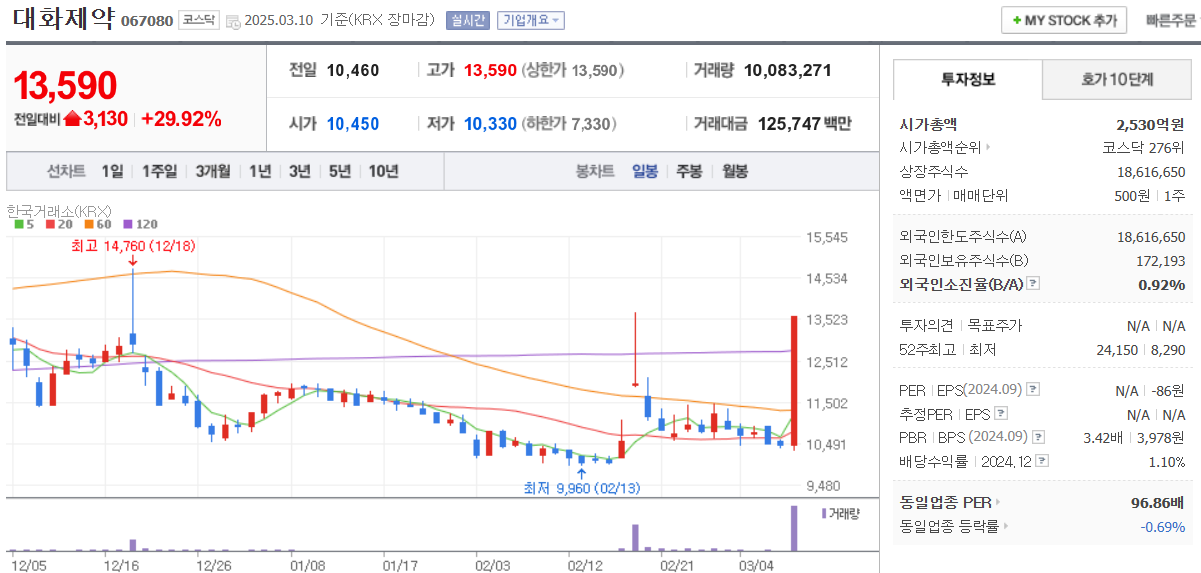Click the 코스닥 market label
Viewport: 1201px width, 573px height.
[x=198, y=20]
